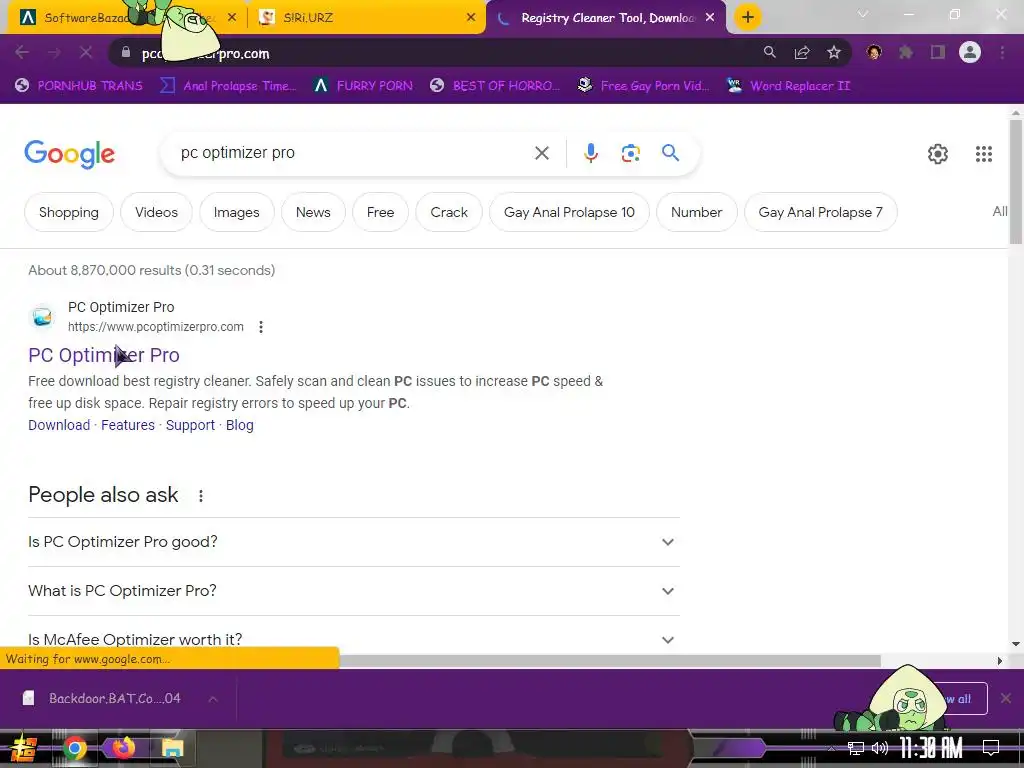This screenshot has height=768, width=1024.
Task: Submit search with magnifier icon
Action: (671, 153)
